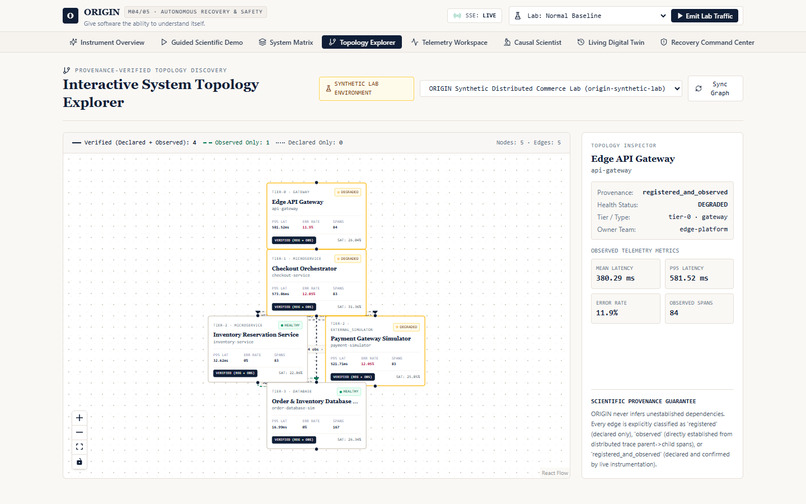The width and height of the screenshot is (806, 504).
Task: Fit the graph to view
Action: click(x=79, y=447)
